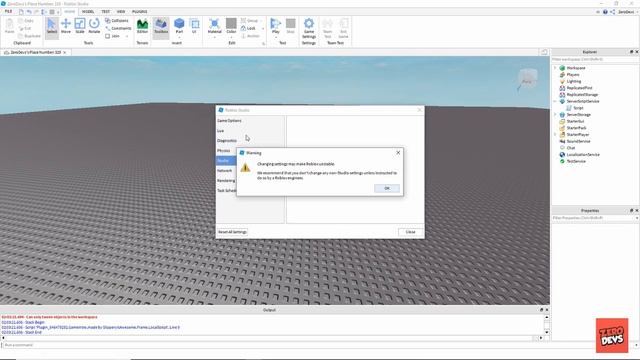Toggle the Constraints option
Screen dimensions: 640x360
(118, 28)
